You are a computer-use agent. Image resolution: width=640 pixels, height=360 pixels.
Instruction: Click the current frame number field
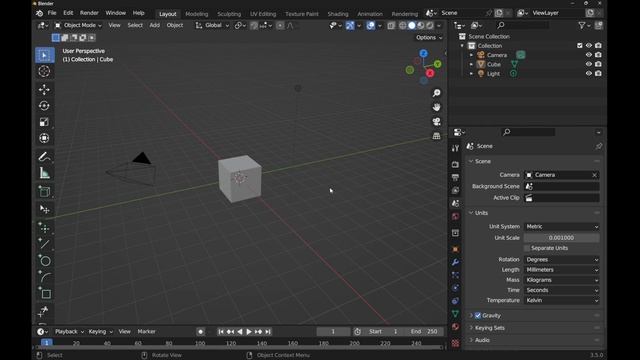pyautogui.click(x=333, y=332)
